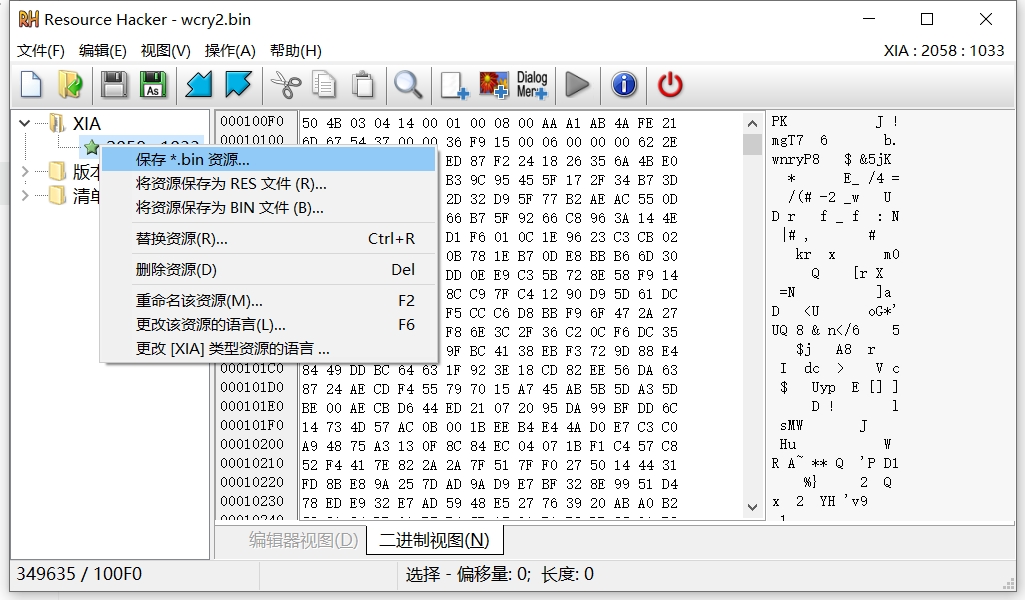The width and height of the screenshot is (1025, 600).
Task: Click the XIA : 2058 : 1033 label
Action: coord(944,51)
